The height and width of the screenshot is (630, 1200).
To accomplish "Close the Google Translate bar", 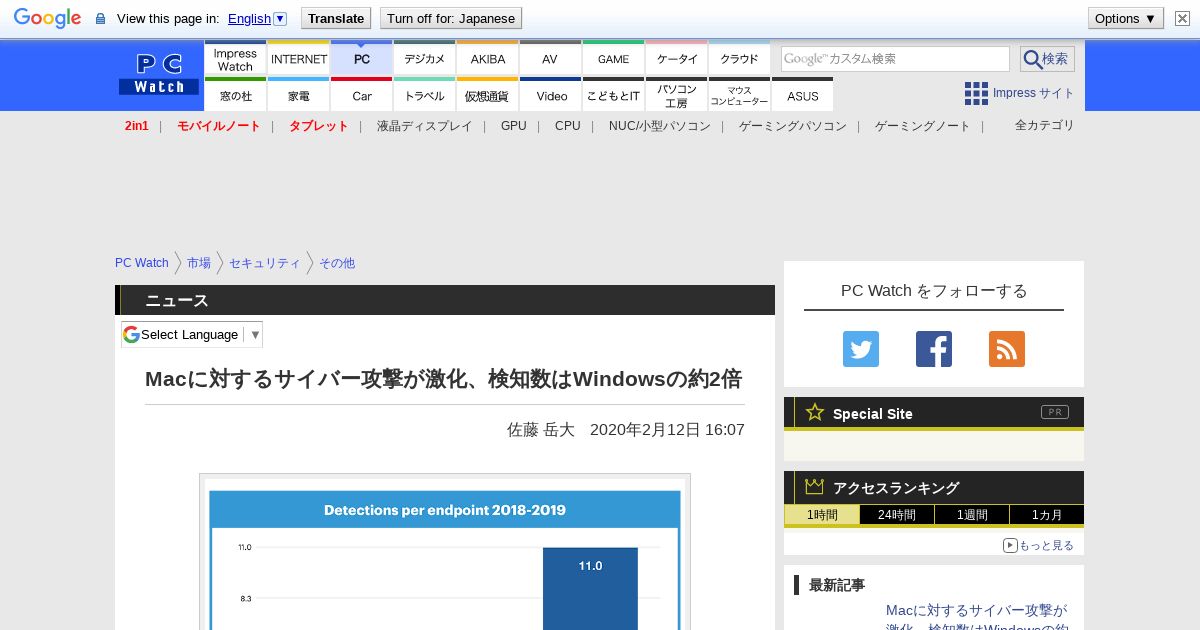I will point(1183,18).
